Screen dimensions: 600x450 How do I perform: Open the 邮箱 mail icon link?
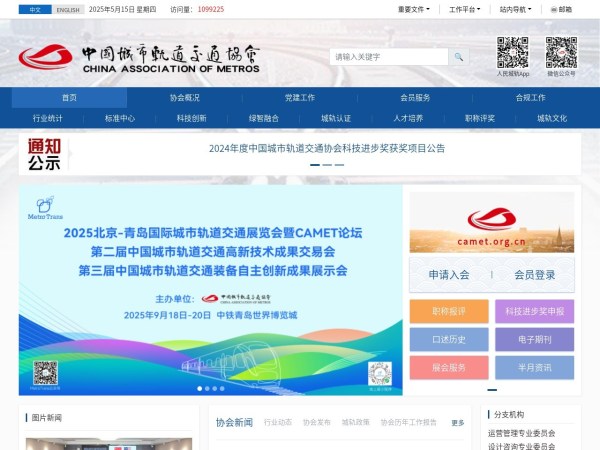560,9
